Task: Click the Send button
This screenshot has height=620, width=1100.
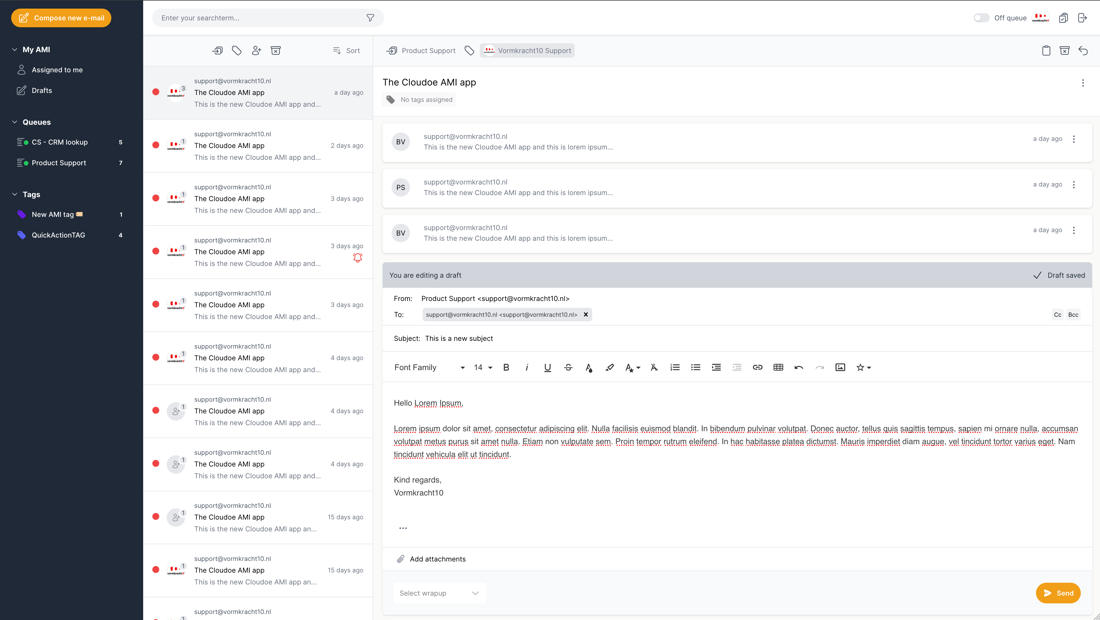Action: coord(1058,593)
